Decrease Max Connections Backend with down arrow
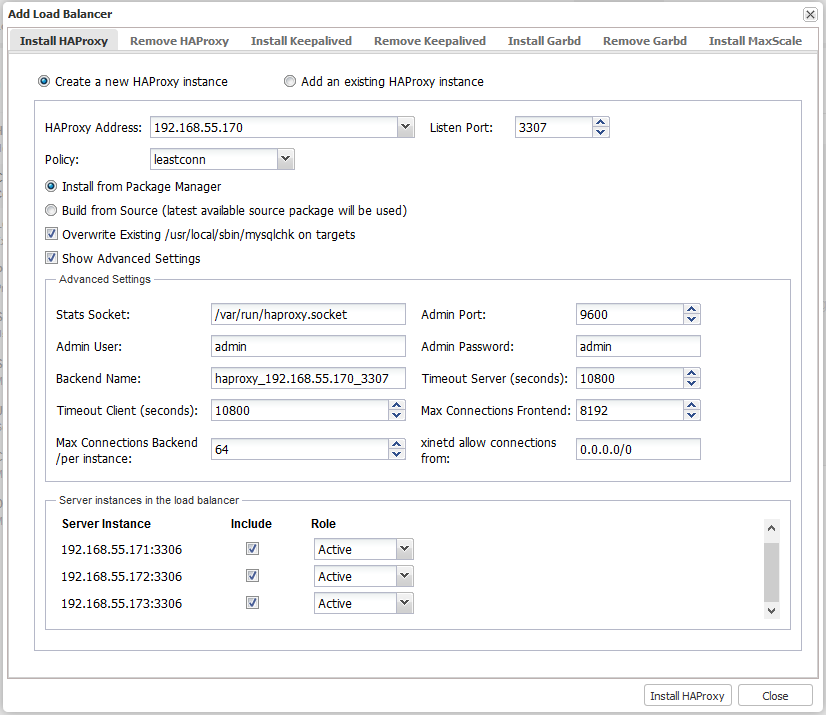This screenshot has height=715, width=826. point(397,455)
